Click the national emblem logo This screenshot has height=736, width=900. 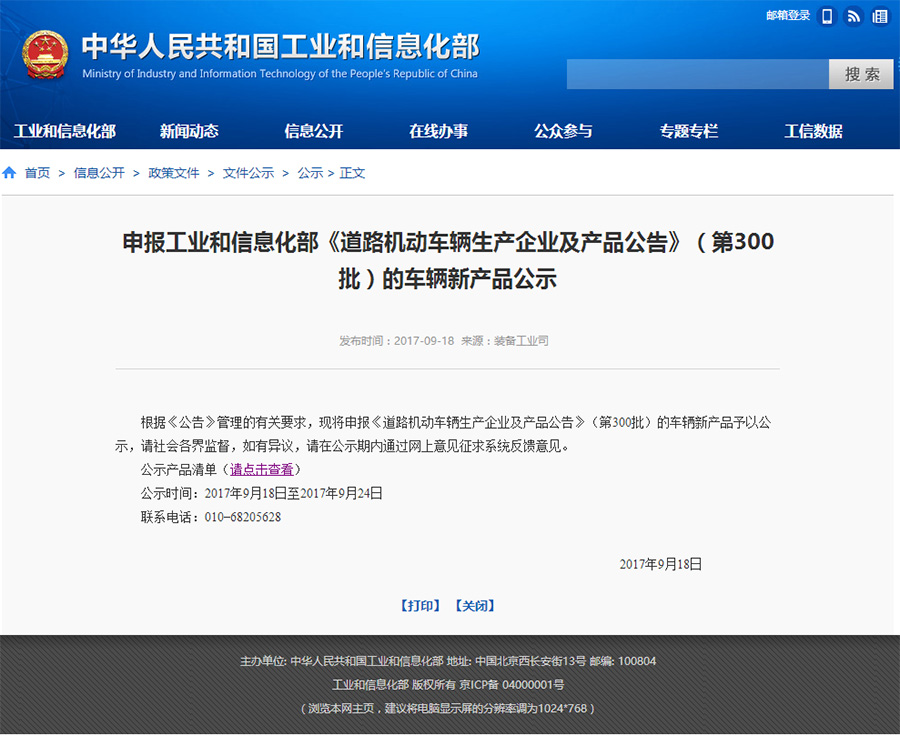click(x=45, y=55)
